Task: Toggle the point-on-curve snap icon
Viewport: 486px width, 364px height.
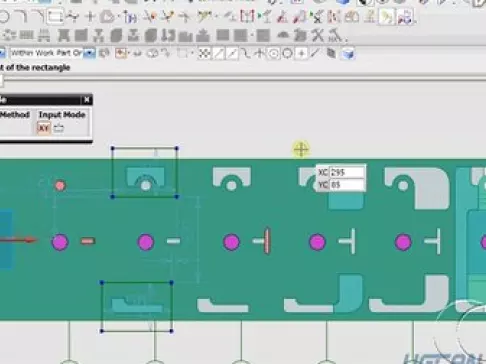Action: pyautogui.click(x=315, y=53)
